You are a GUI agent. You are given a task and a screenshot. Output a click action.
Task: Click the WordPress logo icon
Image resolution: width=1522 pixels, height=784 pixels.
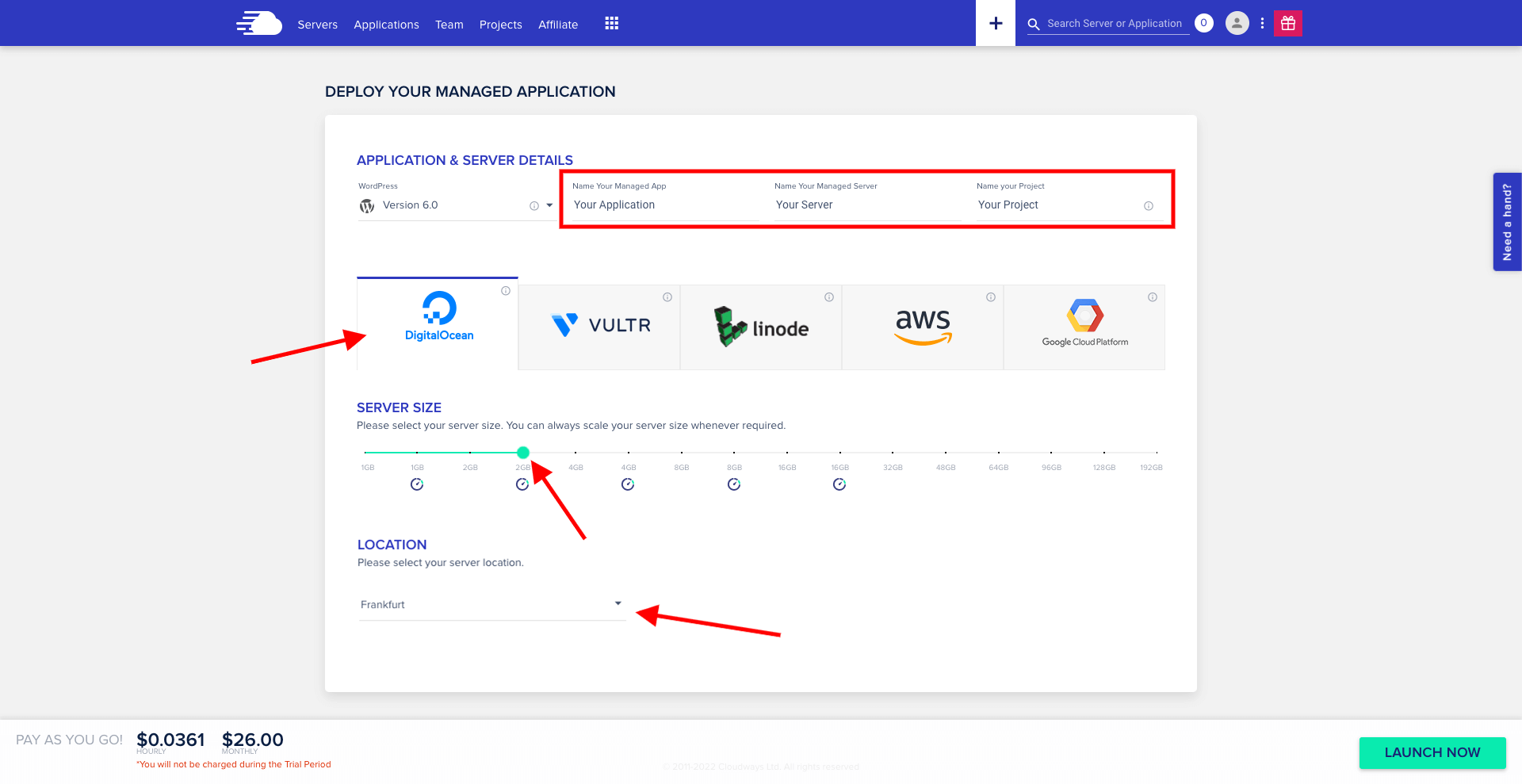pos(367,205)
